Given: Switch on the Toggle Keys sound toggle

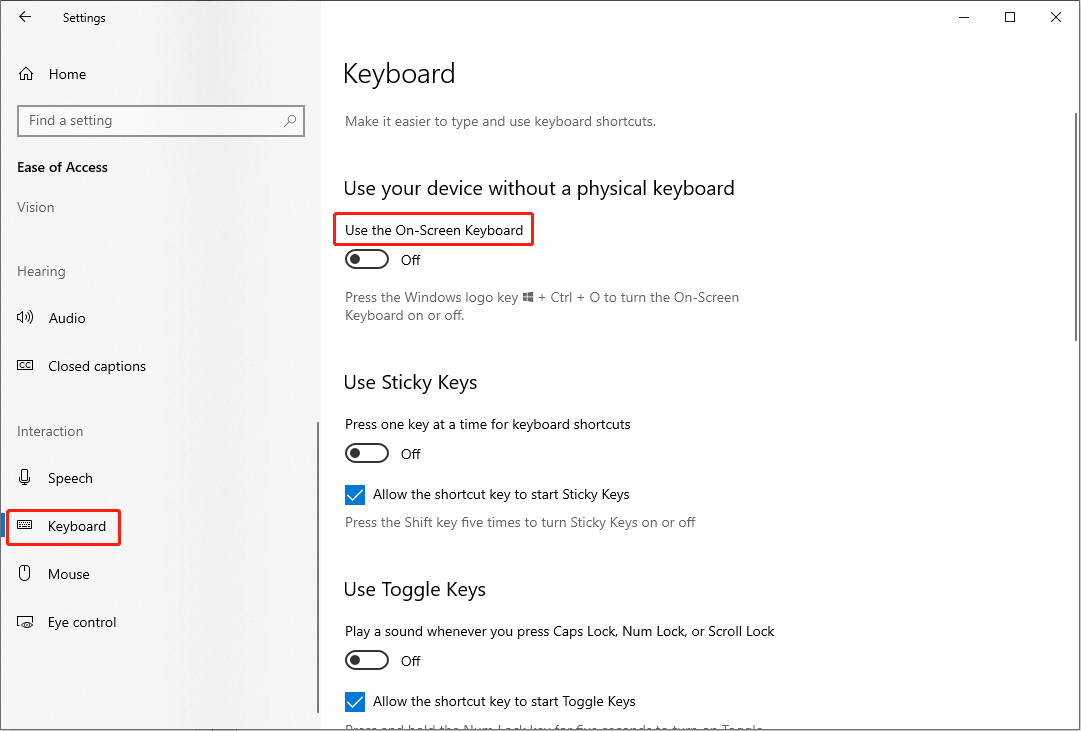Looking at the screenshot, I should point(367,661).
